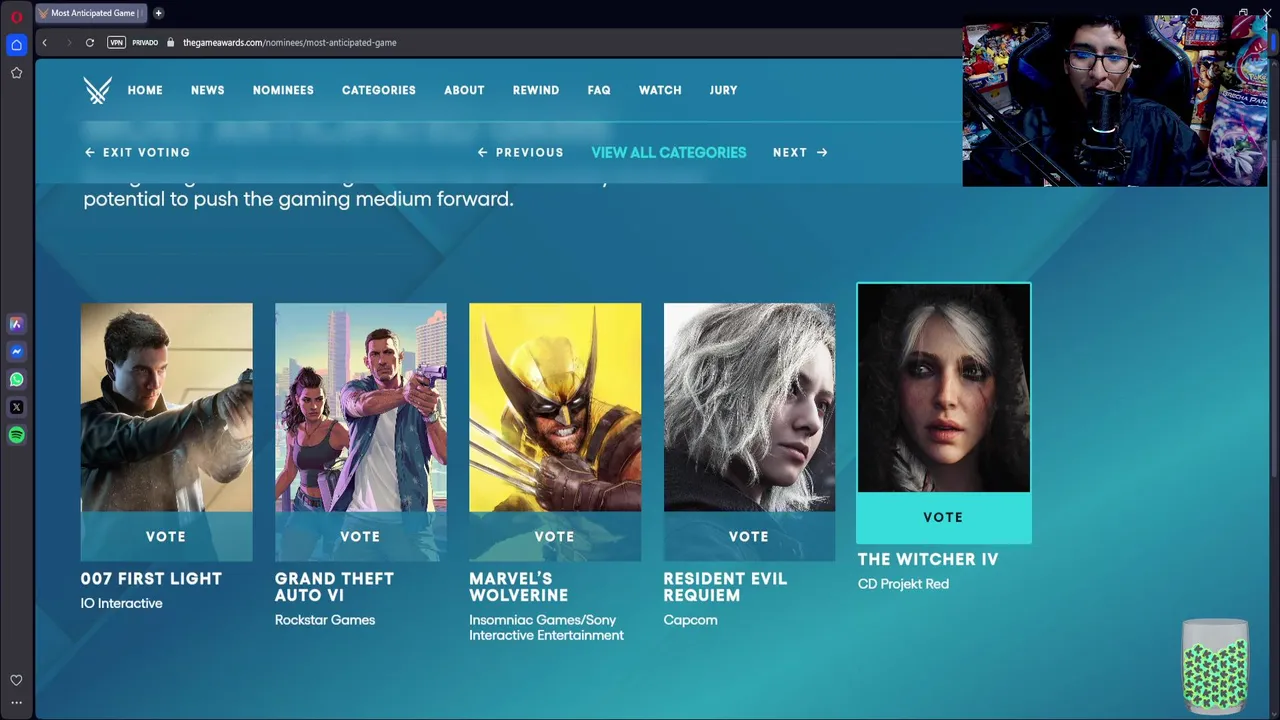Click The Witcher IV cover image
The width and height of the screenshot is (1280, 720).
(x=943, y=388)
